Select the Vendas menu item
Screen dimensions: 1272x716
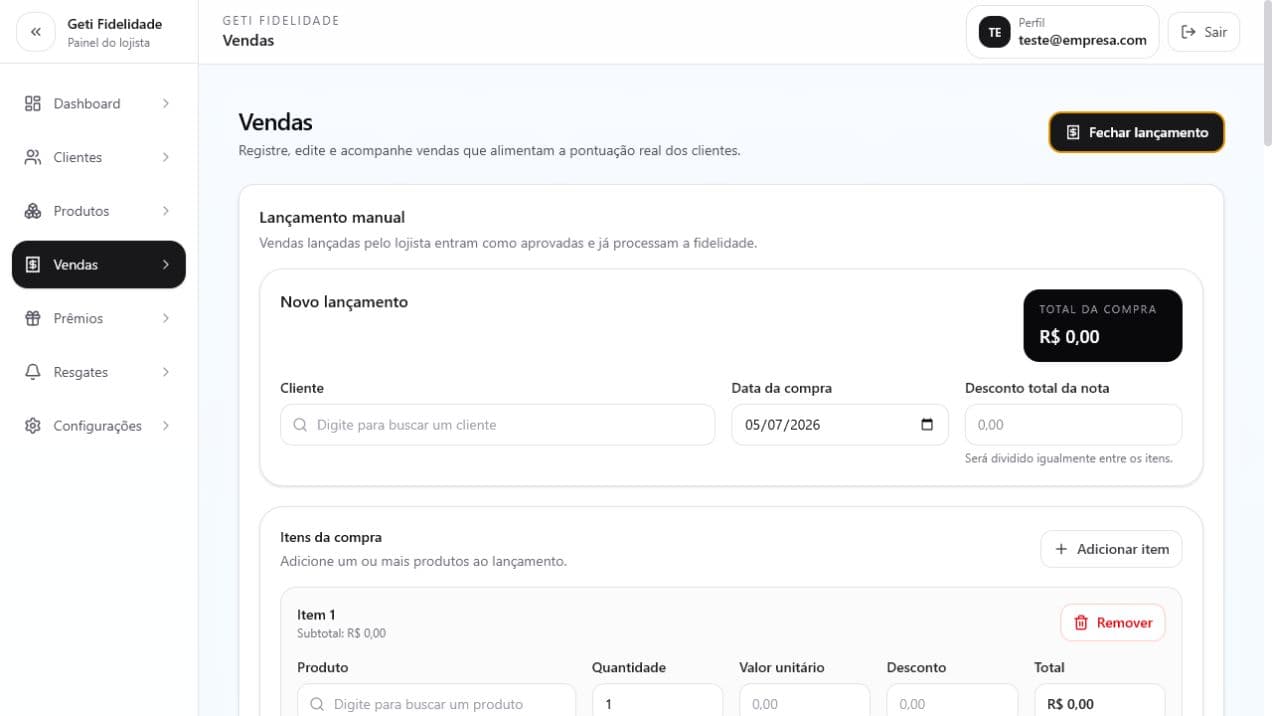[x=99, y=265]
